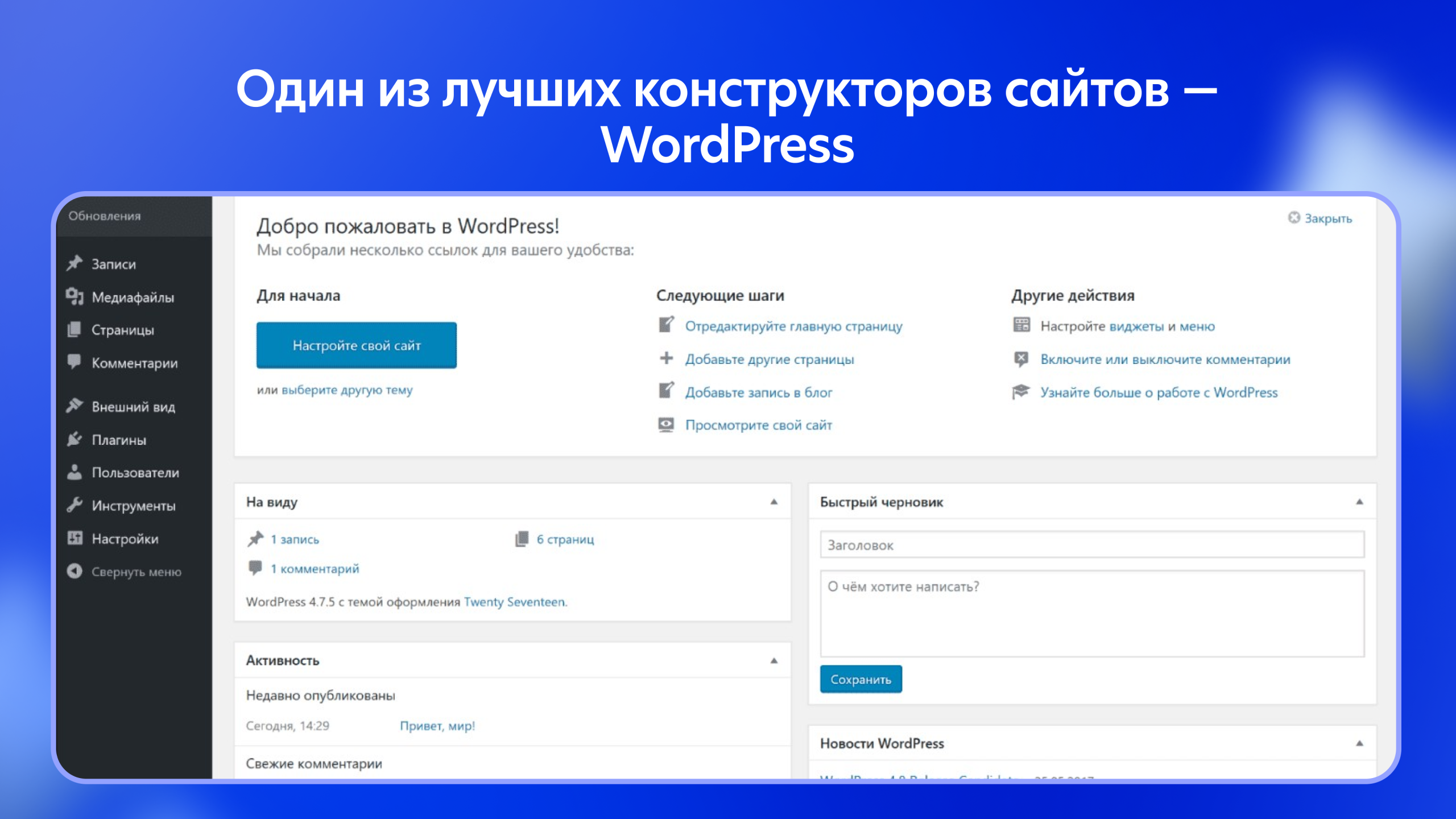The width and height of the screenshot is (1456, 819).
Task: Dismiss welcome panel via Закрыть link
Action: click(1328, 218)
